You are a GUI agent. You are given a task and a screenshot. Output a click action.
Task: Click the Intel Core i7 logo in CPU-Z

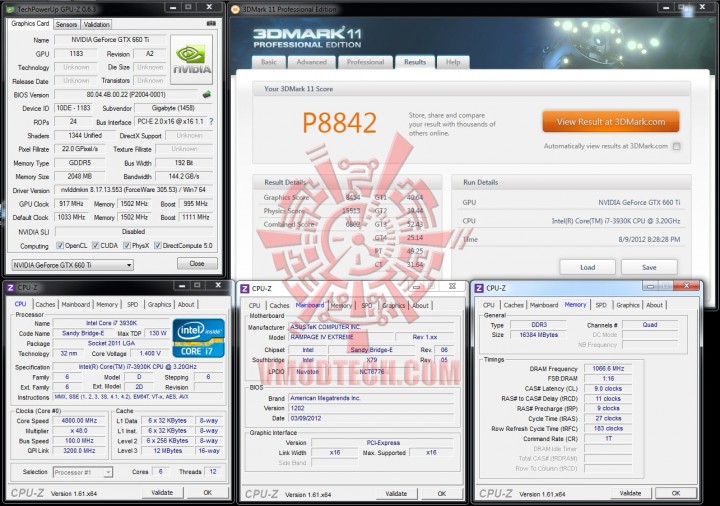point(198,338)
